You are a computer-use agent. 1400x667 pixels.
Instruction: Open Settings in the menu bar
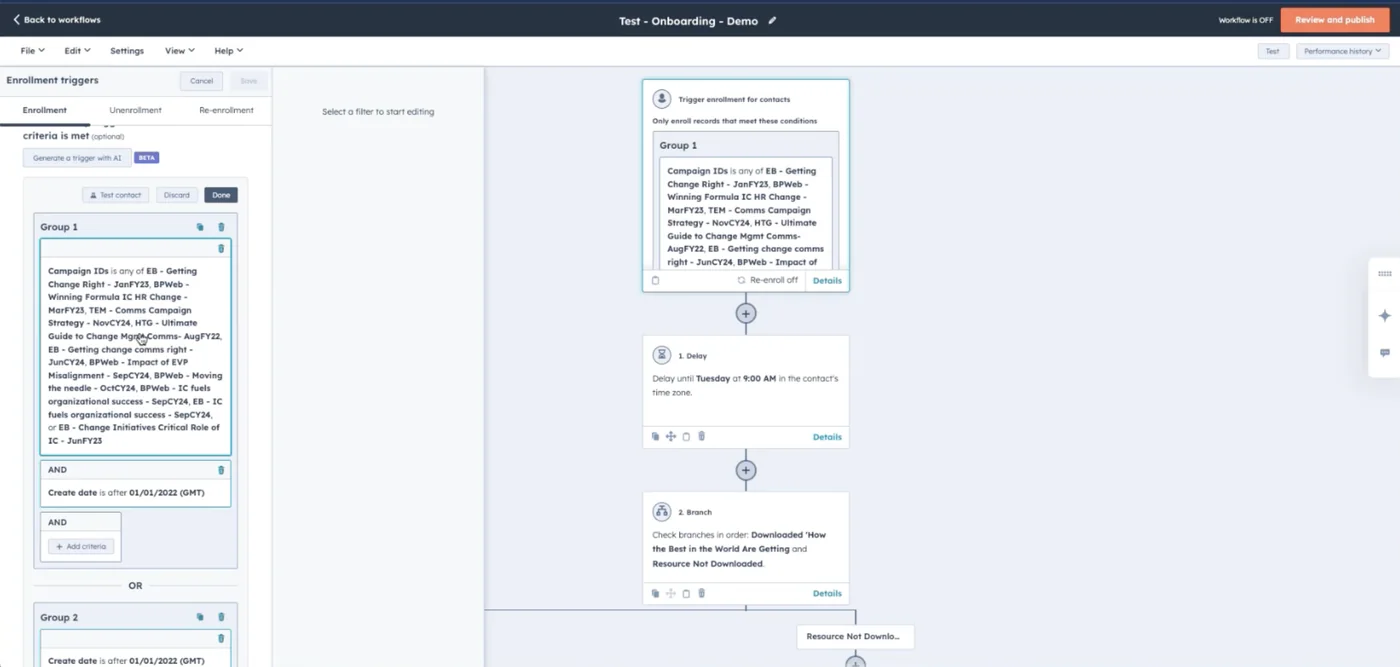(x=127, y=51)
